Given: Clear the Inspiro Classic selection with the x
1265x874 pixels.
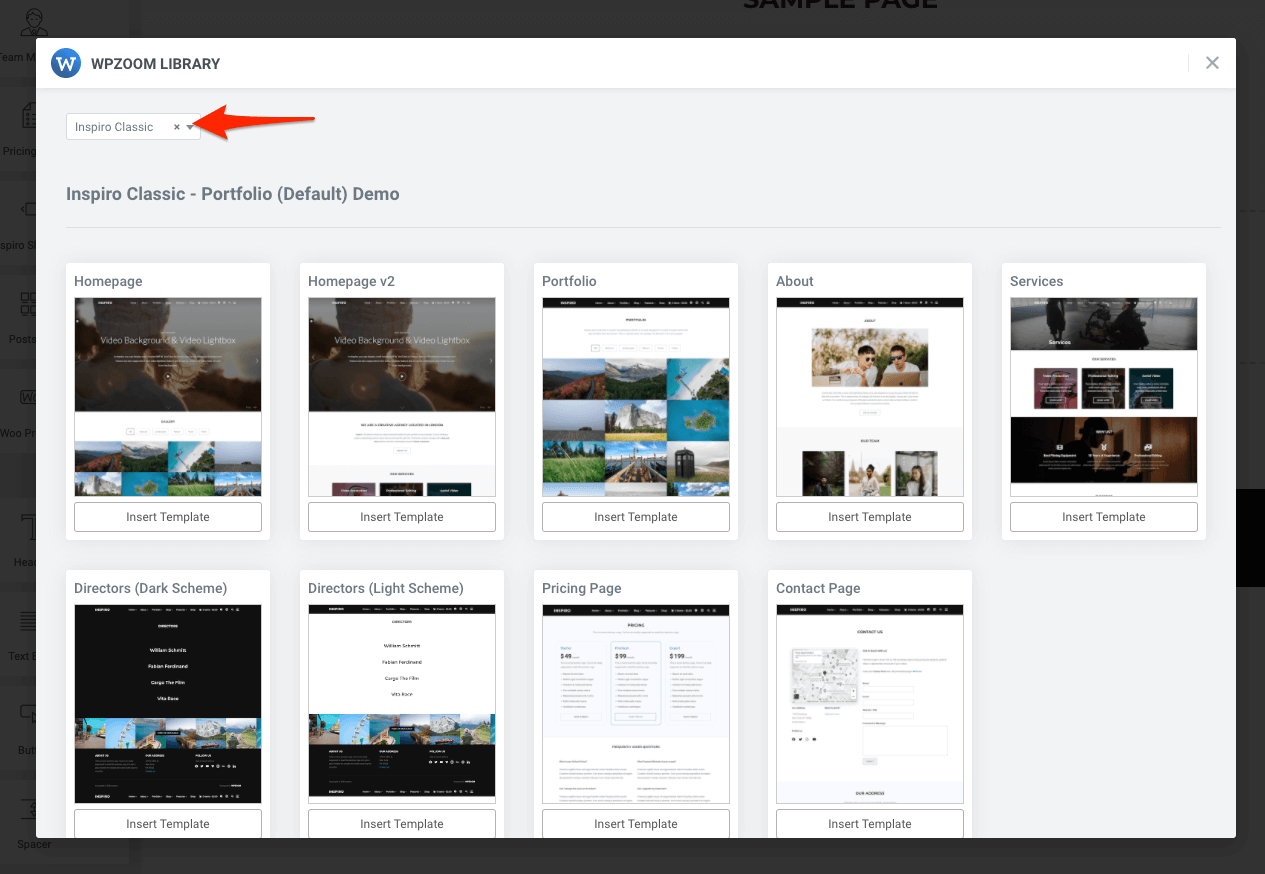Looking at the screenshot, I should tap(177, 127).
